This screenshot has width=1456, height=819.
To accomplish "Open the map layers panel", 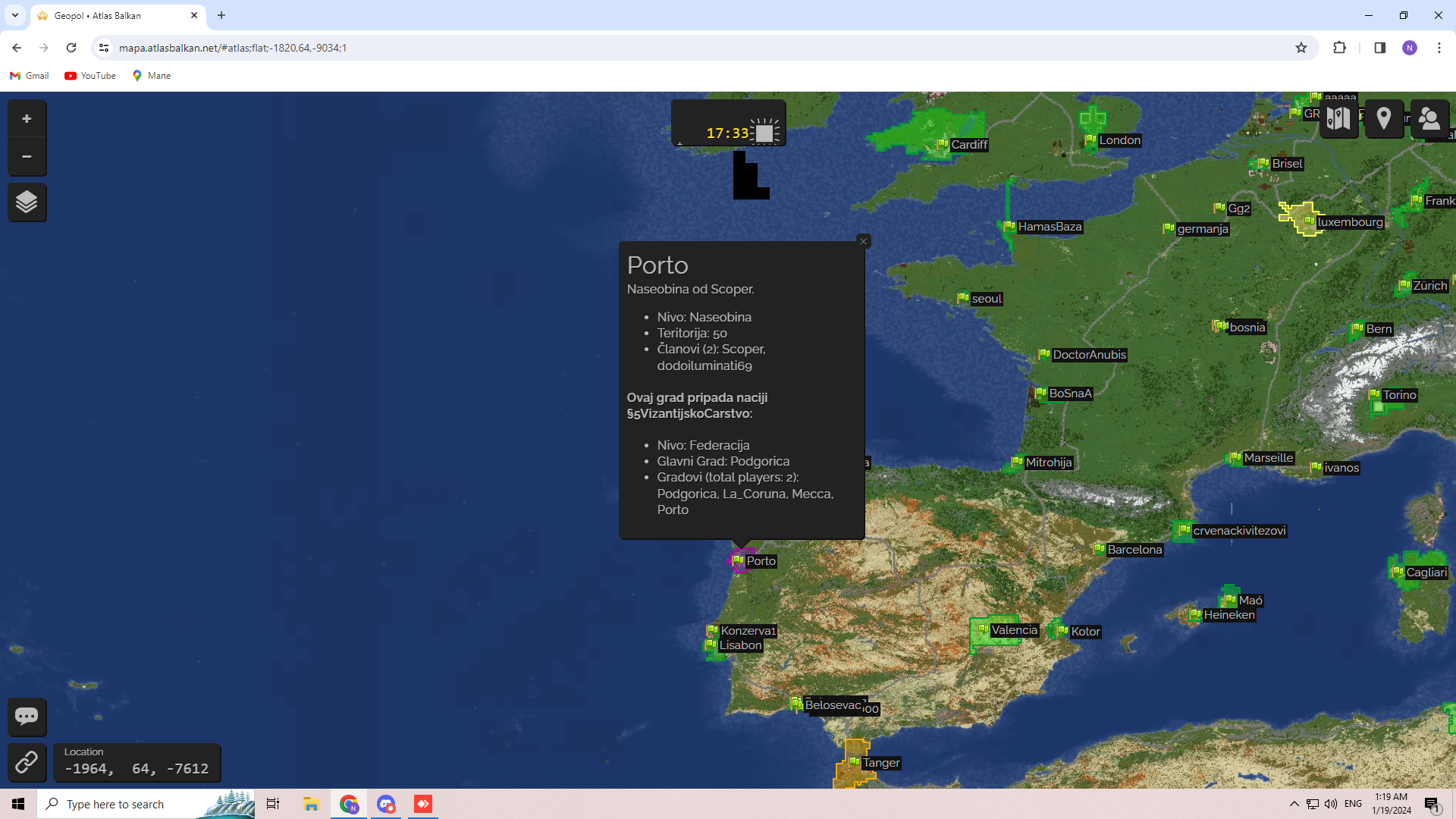I will click(x=27, y=202).
